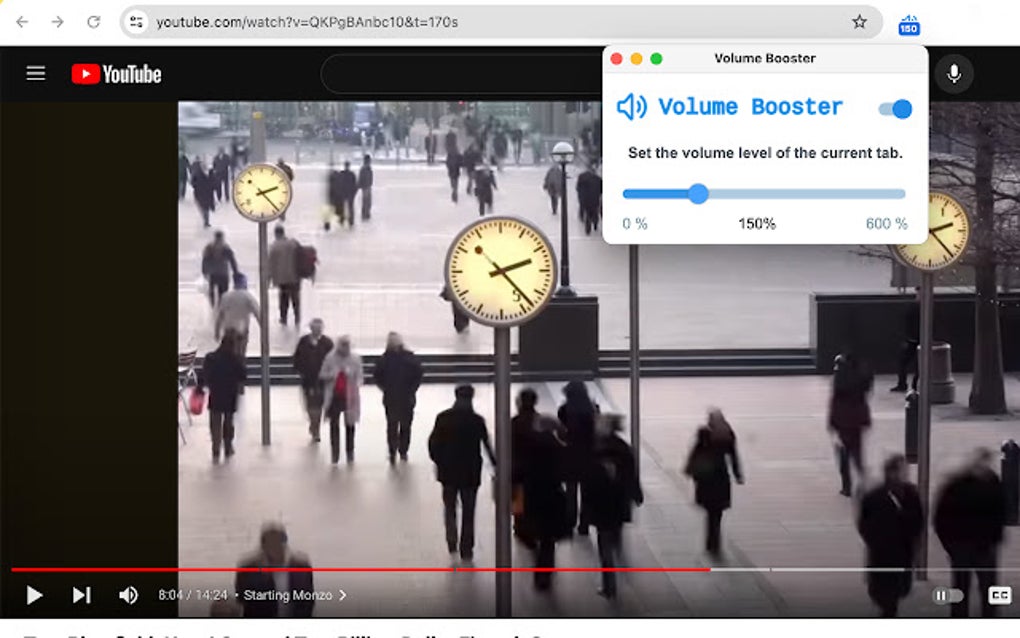Close the Volume Booster popup window
The image size is (1020, 638).
pos(617,59)
